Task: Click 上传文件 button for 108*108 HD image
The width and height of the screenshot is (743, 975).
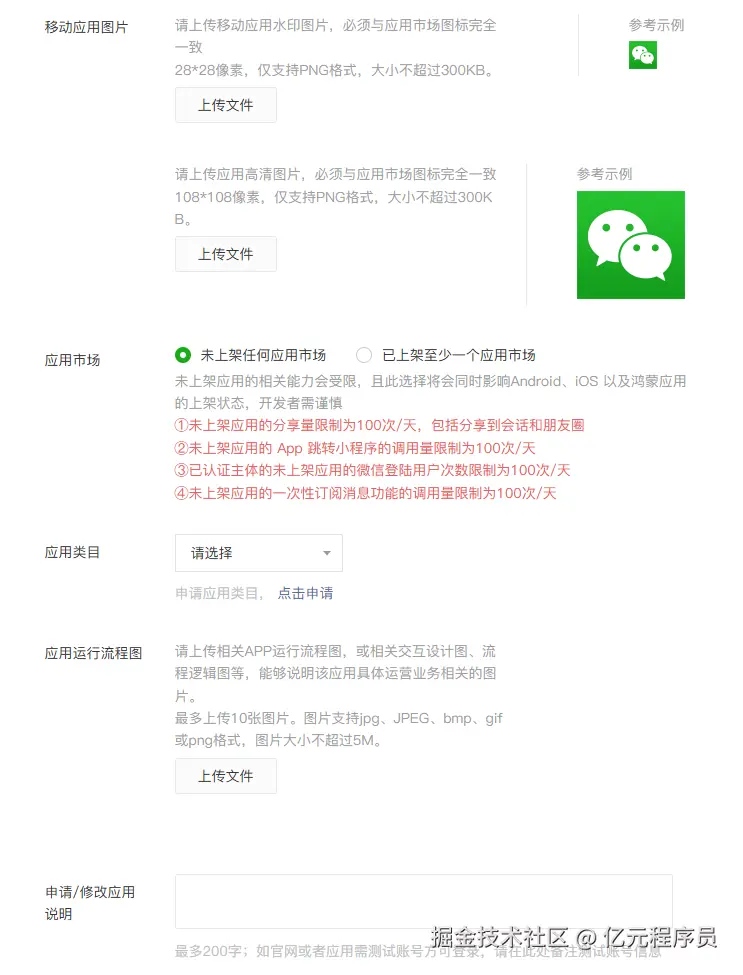Action: 226,254
